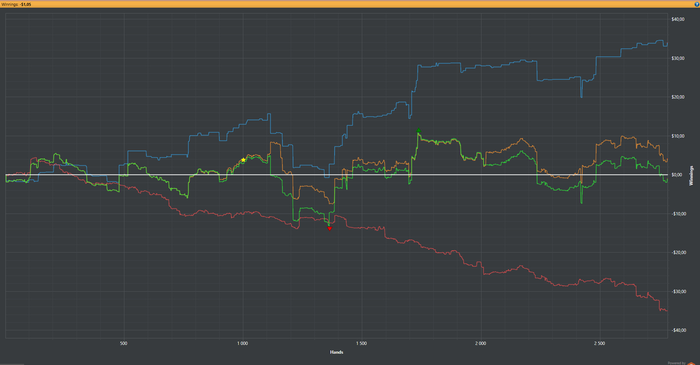Click the '$0,00' y-axis label
Screen dimensions: 700x365
click(677, 175)
